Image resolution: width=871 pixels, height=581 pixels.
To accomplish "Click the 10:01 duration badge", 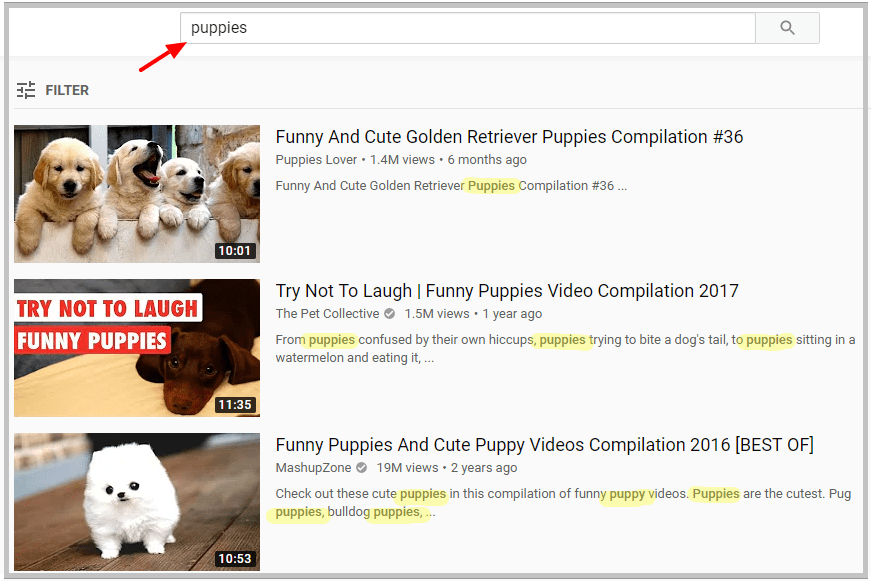I will point(235,251).
